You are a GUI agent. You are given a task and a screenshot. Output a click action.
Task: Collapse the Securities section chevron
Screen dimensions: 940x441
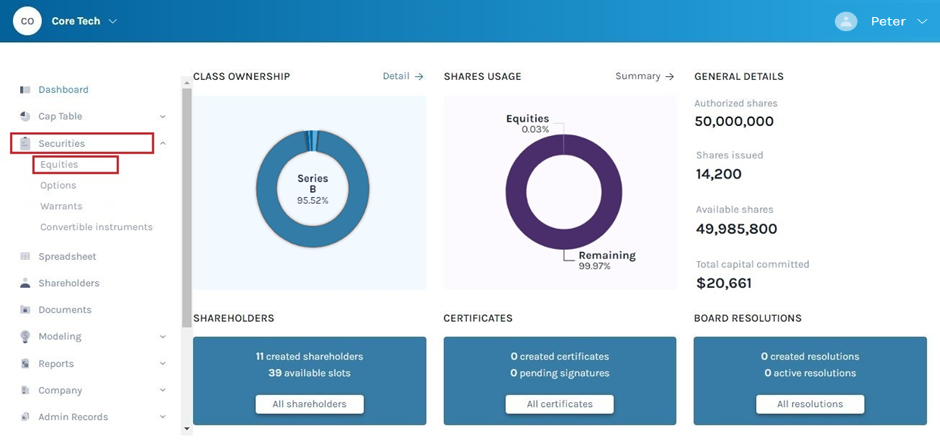pos(163,144)
